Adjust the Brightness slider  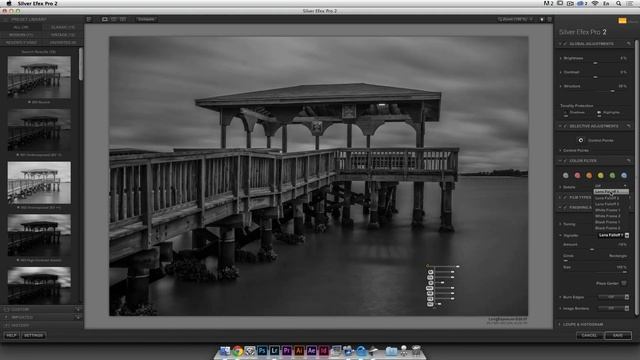[595, 63]
